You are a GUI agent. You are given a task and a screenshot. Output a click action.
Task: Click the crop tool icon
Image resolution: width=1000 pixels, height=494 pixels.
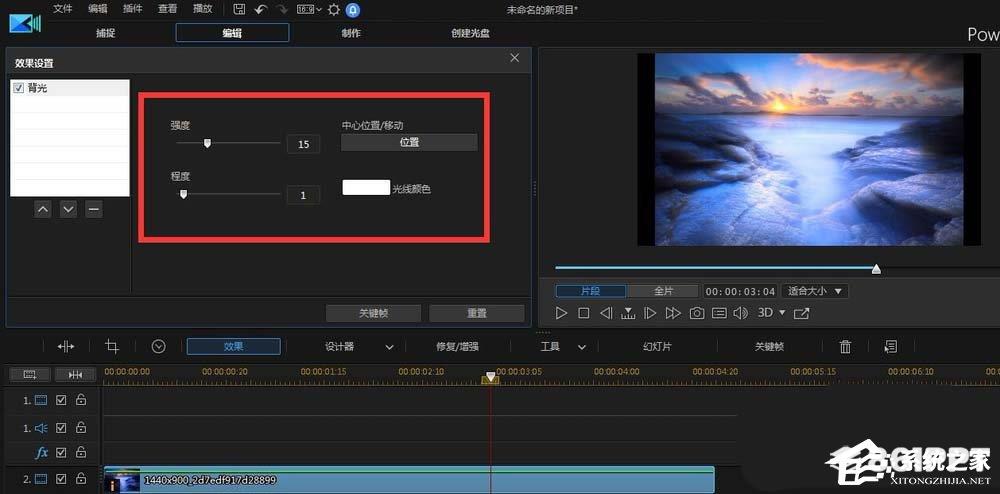tap(112, 346)
